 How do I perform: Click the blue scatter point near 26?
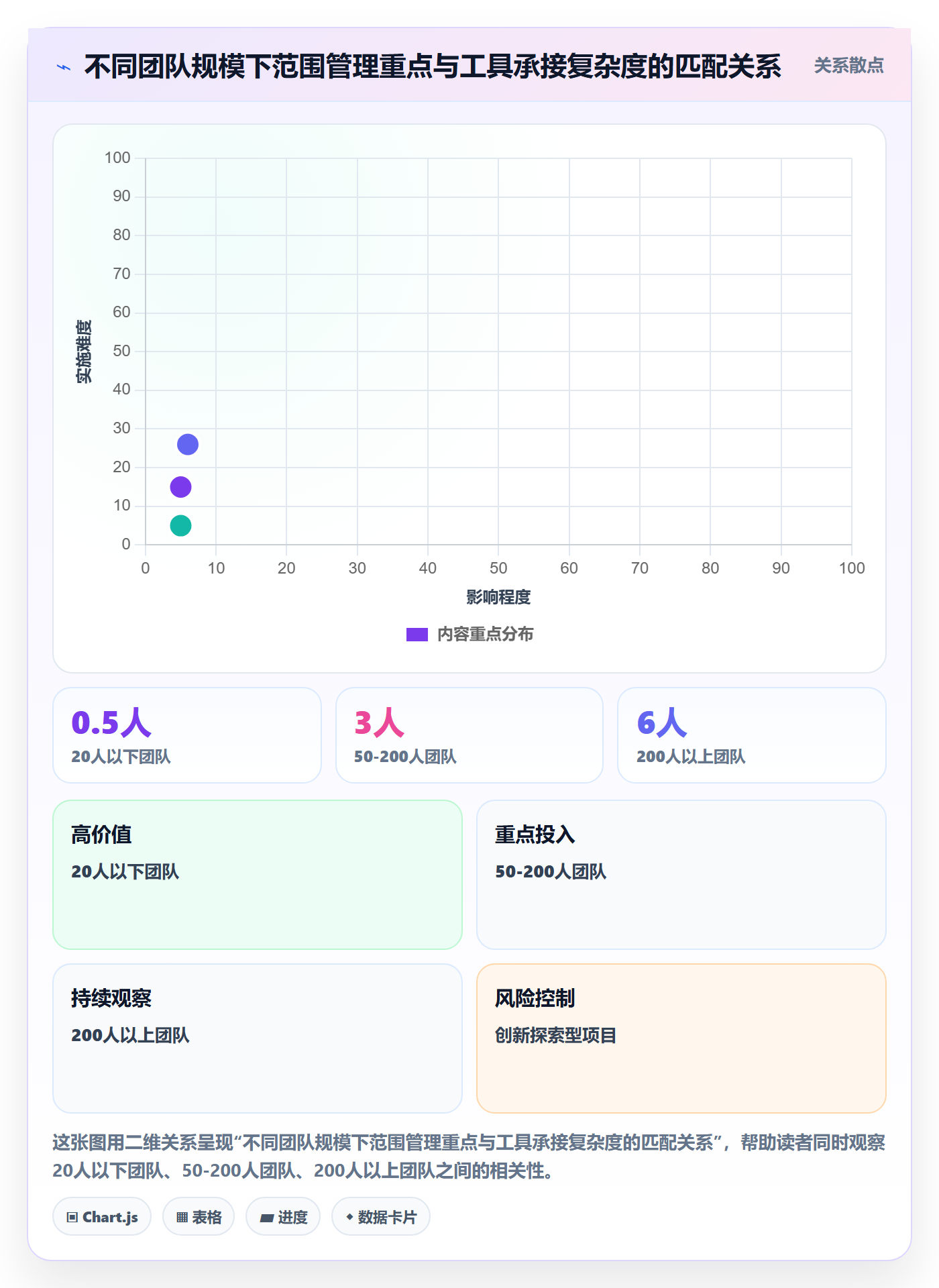click(x=188, y=444)
